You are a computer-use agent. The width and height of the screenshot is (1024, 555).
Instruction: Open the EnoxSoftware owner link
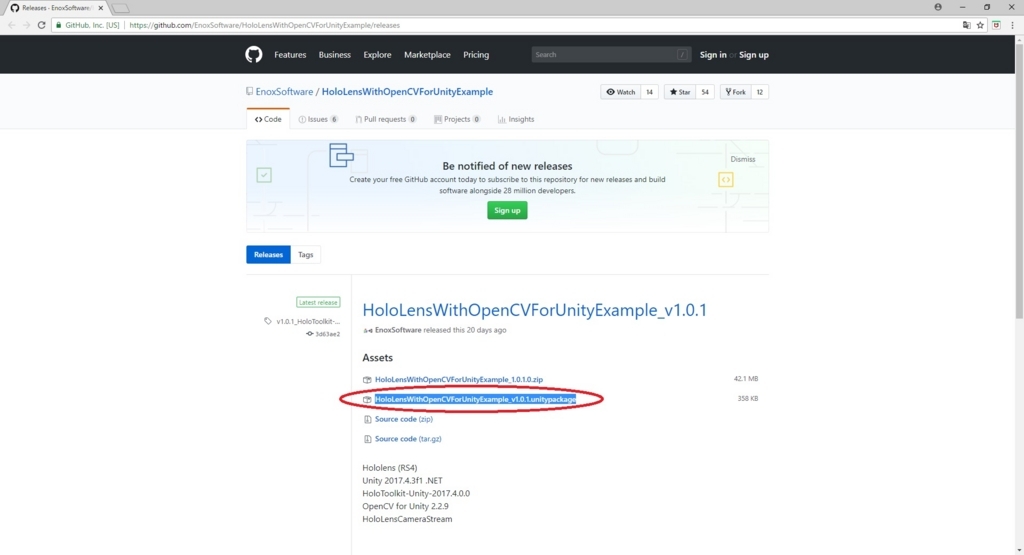click(284, 91)
